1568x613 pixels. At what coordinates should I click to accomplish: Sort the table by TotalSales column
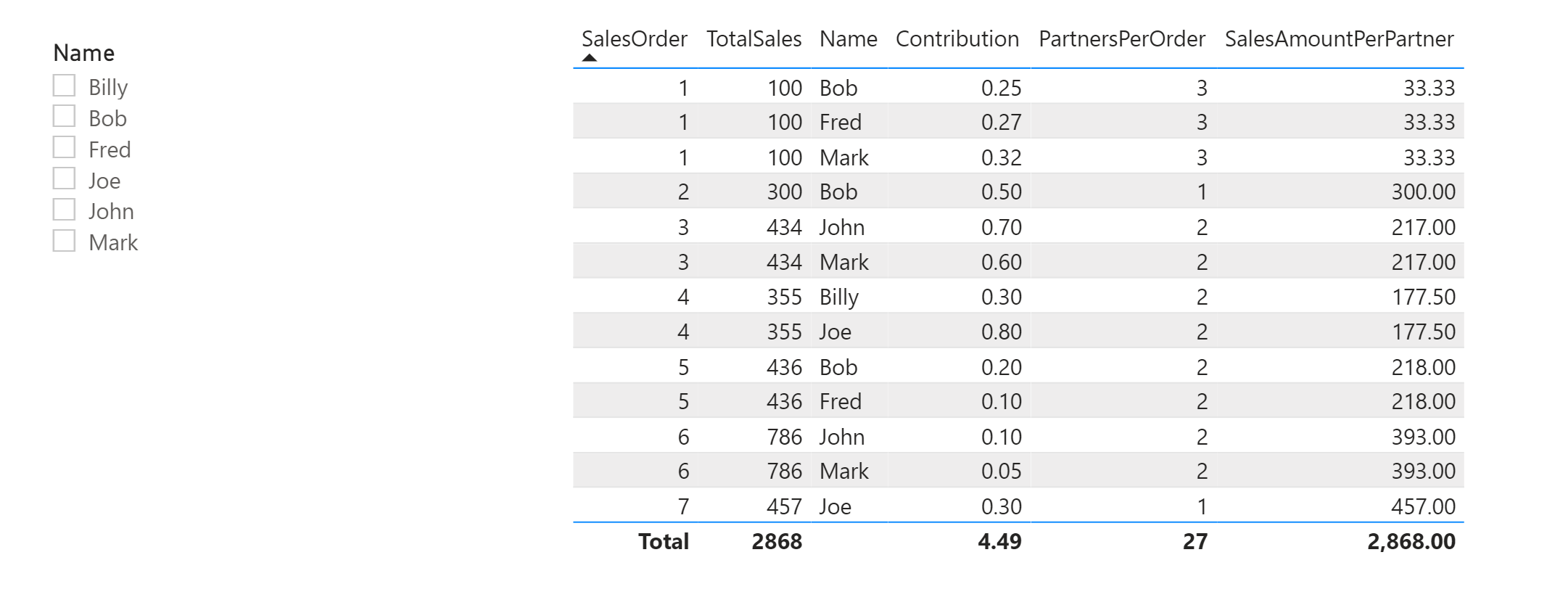[x=754, y=38]
